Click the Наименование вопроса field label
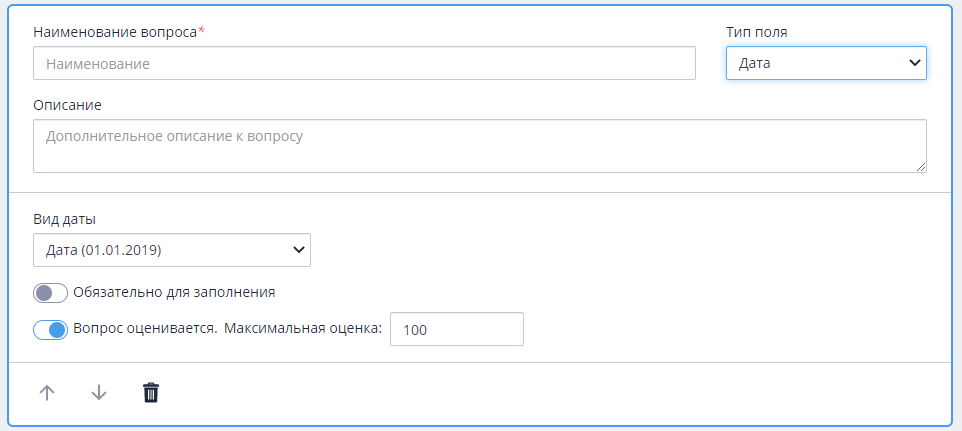This screenshot has width=962, height=431. coord(119,32)
